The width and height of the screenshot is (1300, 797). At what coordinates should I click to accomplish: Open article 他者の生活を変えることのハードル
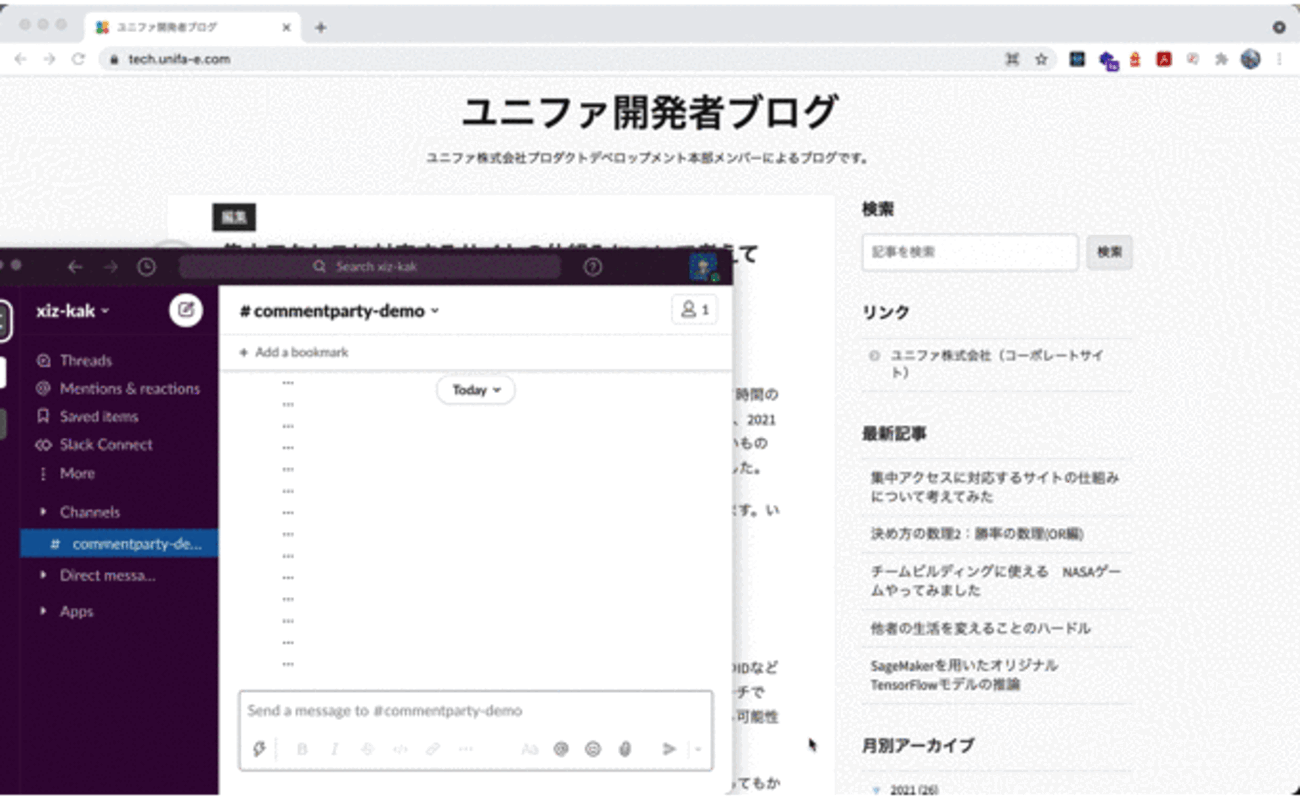tap(980, 628)
